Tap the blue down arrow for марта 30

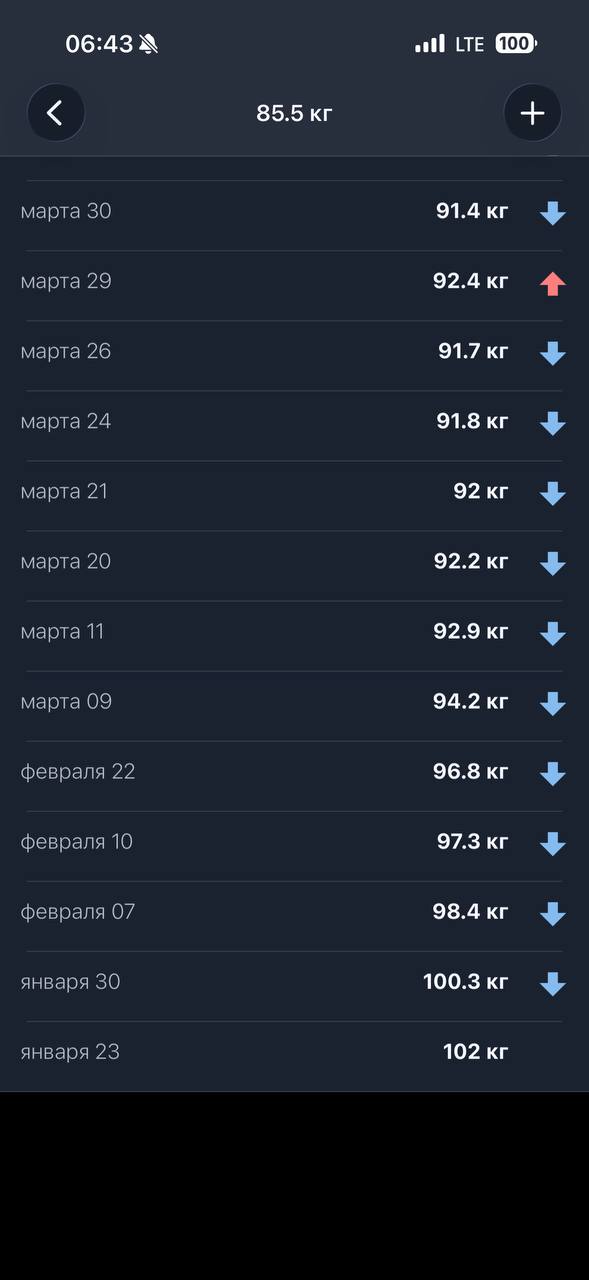(553, 213)
